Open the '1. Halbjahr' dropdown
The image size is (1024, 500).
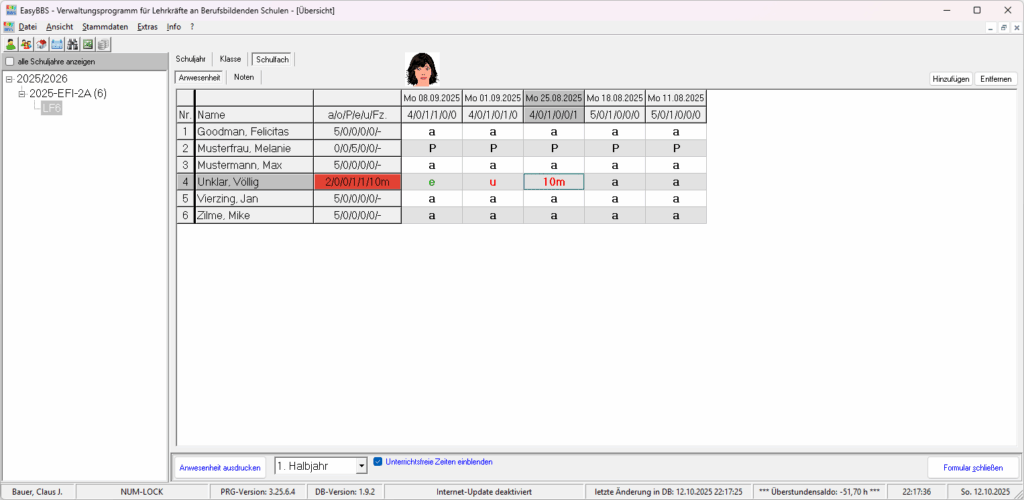[361, 466]
